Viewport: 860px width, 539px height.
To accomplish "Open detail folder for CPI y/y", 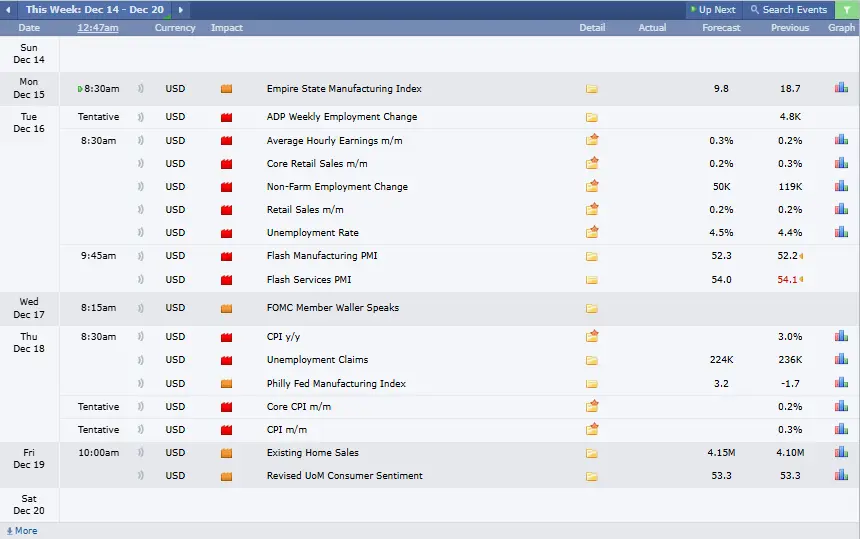I will [x=591, y=336].
